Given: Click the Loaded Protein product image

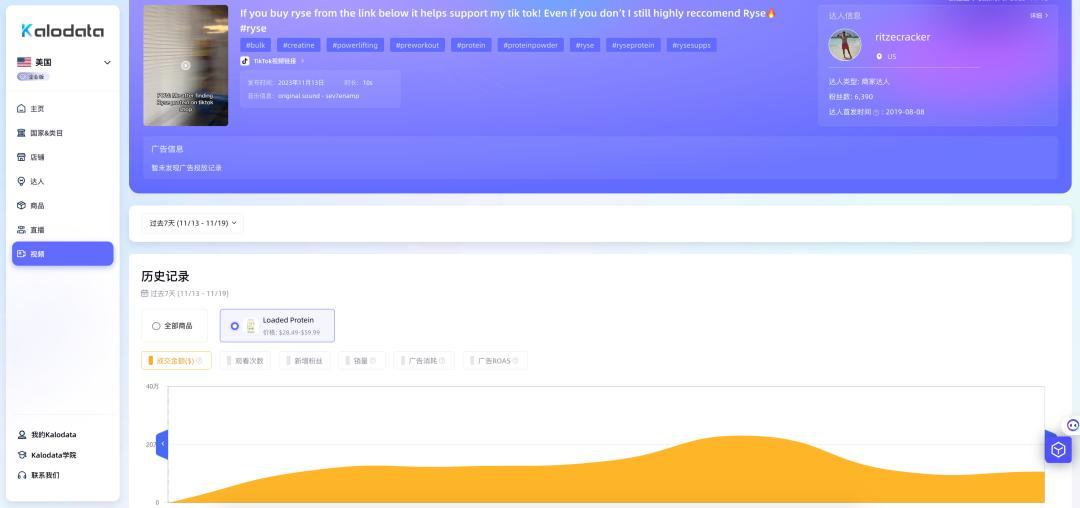Looking at the screenshot, I should [251, 326].
